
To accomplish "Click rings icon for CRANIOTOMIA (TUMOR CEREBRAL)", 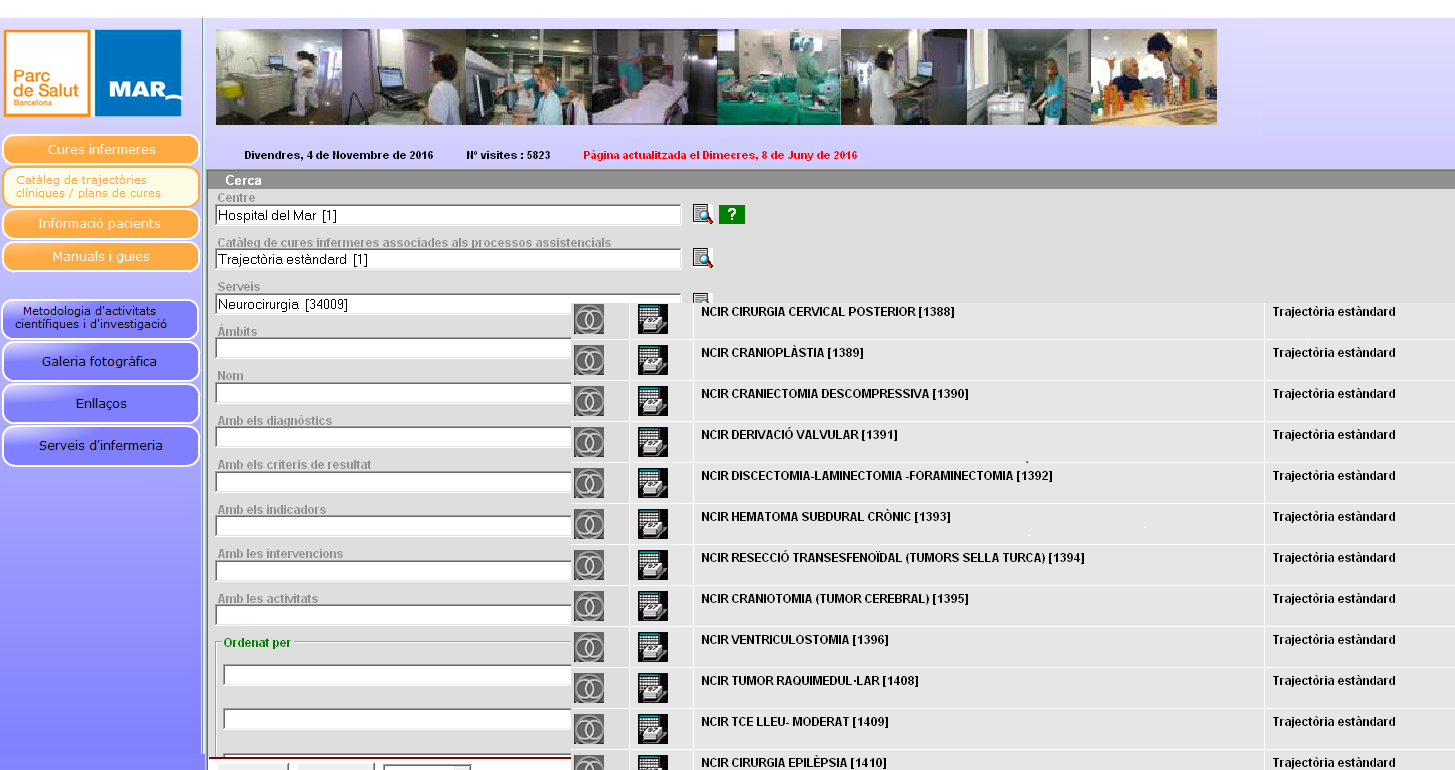I will click(589, 606).
